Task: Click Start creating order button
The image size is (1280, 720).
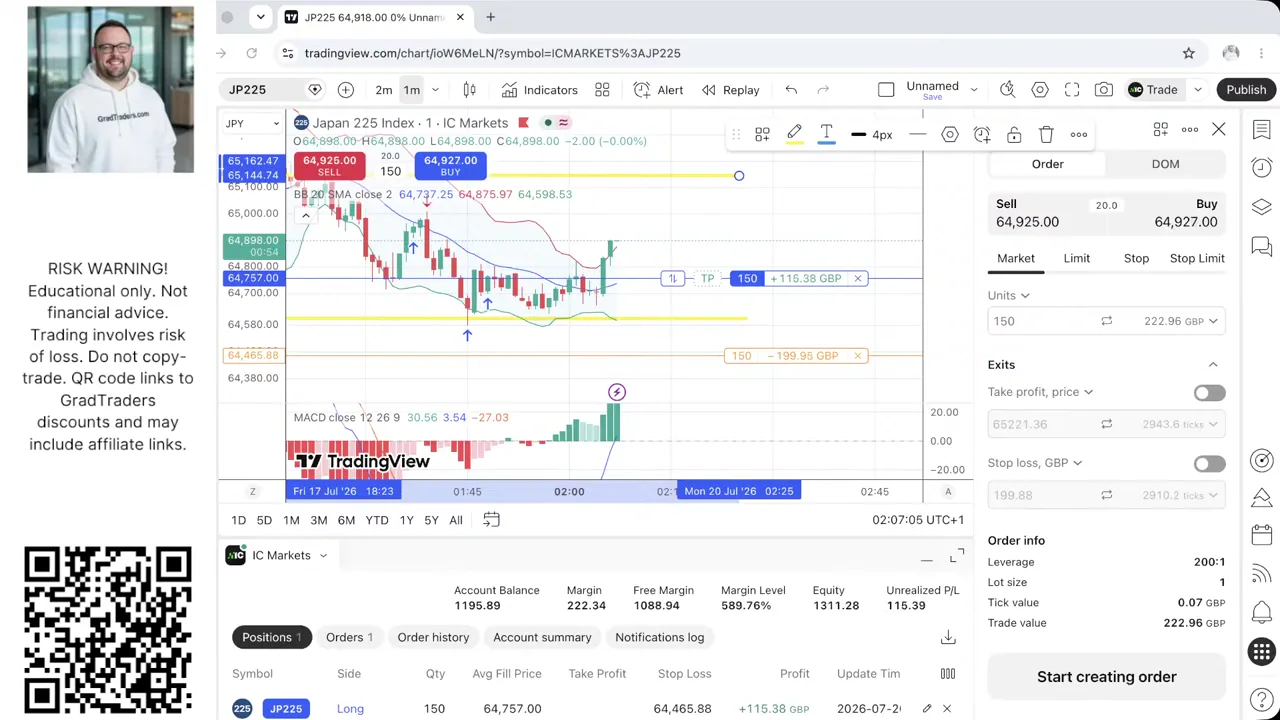Action: click(x=1106, y=677)
